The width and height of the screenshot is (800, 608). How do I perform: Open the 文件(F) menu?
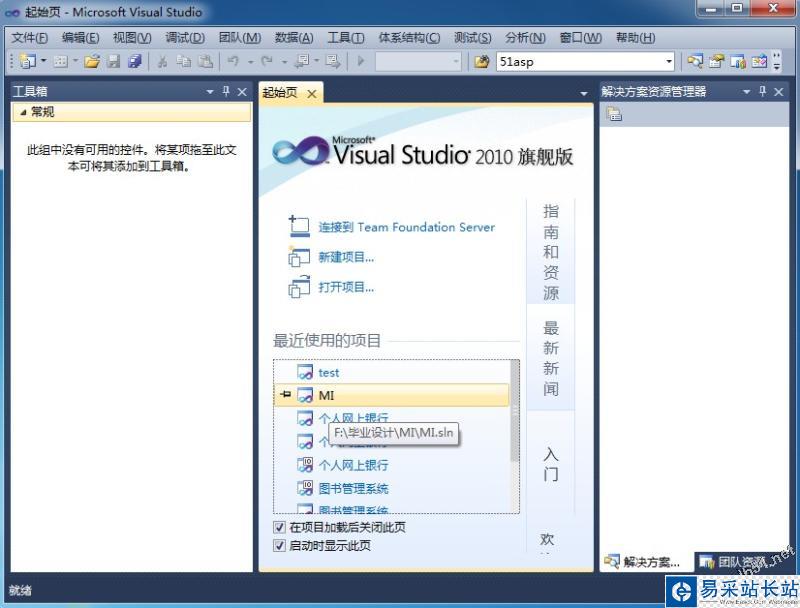30,38
